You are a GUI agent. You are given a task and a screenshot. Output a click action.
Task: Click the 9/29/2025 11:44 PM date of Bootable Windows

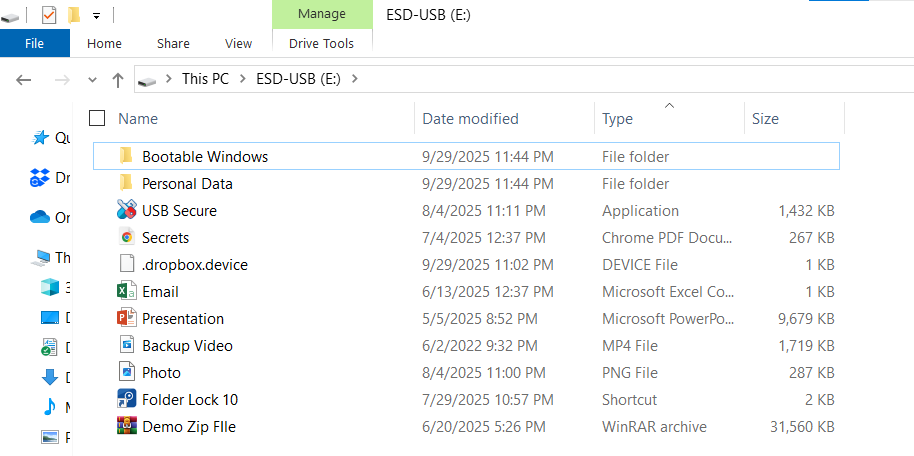488,156
